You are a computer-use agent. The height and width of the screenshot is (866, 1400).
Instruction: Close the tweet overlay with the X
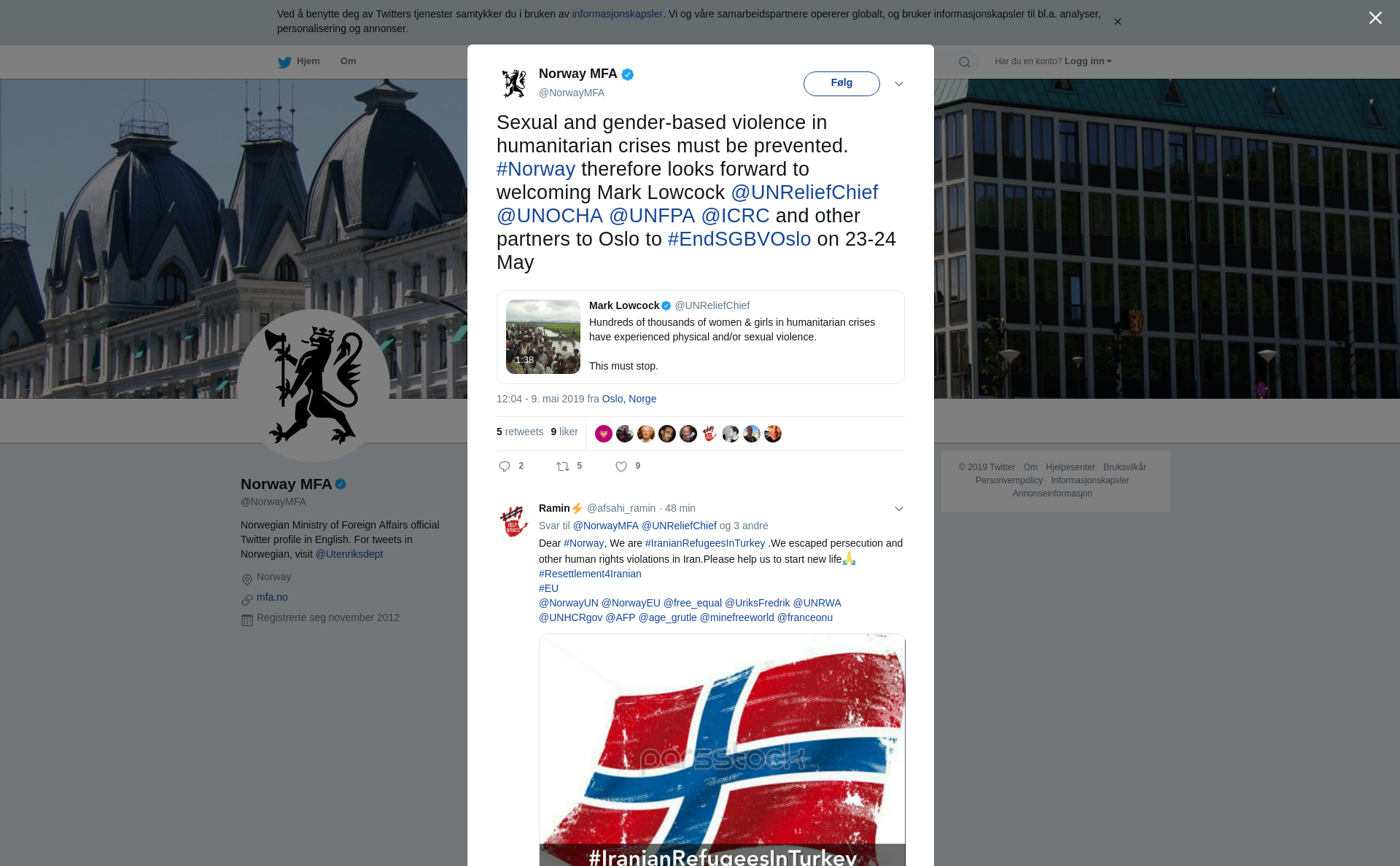1375,18
